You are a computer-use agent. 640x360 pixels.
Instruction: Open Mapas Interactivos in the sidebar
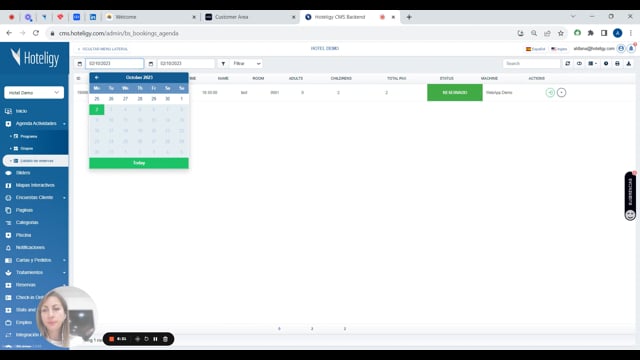[35, 185]
